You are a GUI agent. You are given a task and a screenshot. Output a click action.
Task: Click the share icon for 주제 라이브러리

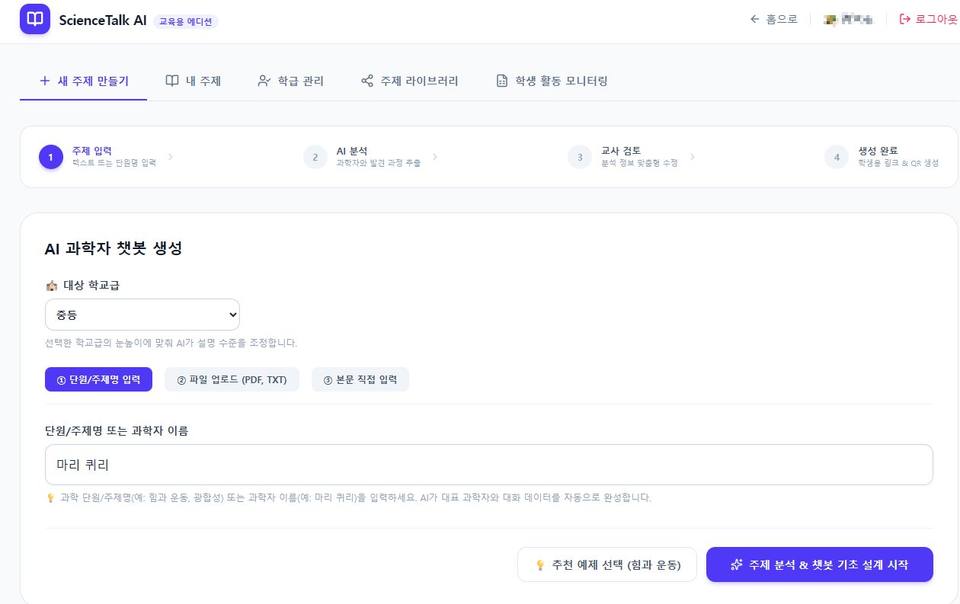[367, 81]
